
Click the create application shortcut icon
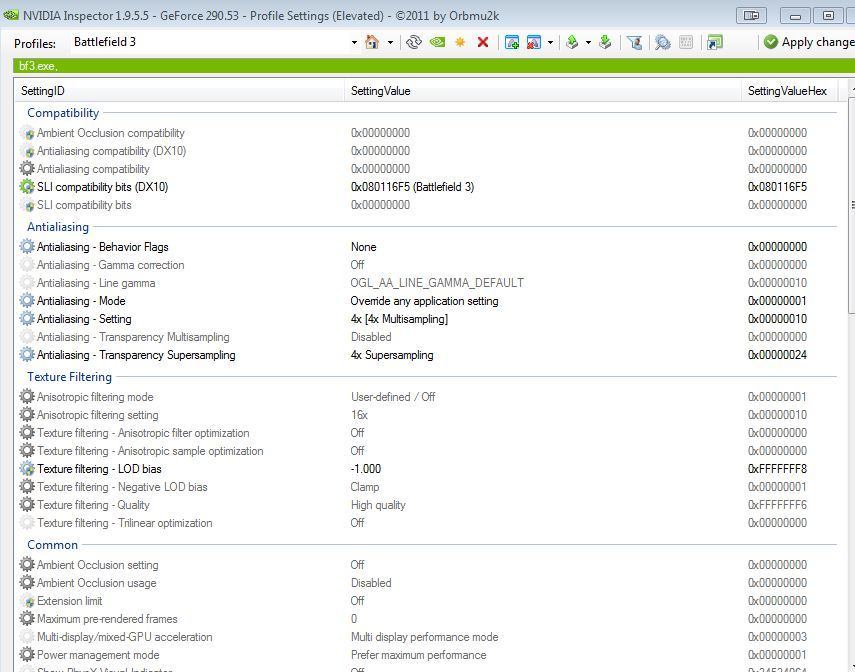pos(714,42)
